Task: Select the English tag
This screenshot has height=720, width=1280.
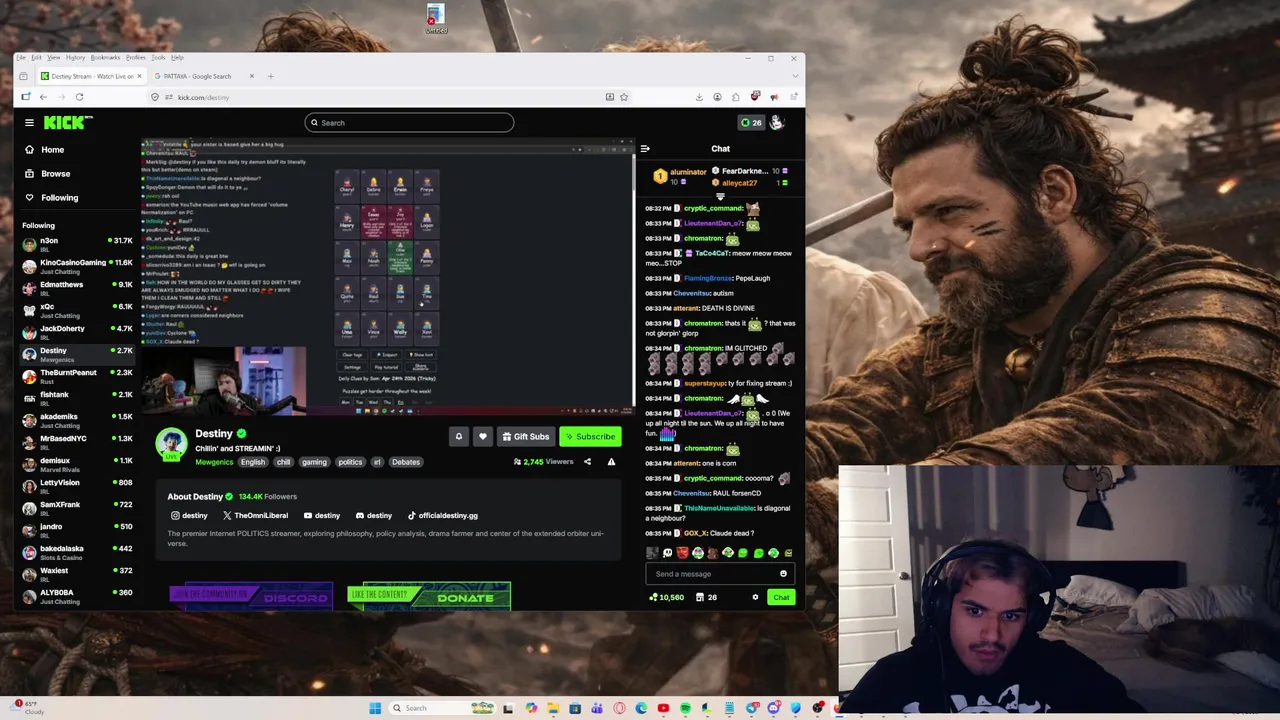Action: click(x=253, y=462)
